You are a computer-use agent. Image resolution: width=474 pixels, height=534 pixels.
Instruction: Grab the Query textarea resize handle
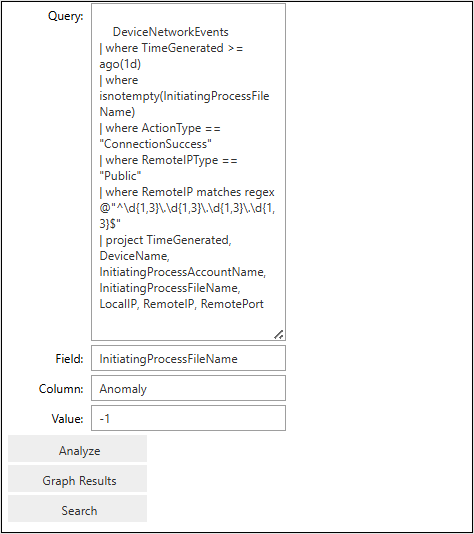pyautogui.click(x=279, y=335)
